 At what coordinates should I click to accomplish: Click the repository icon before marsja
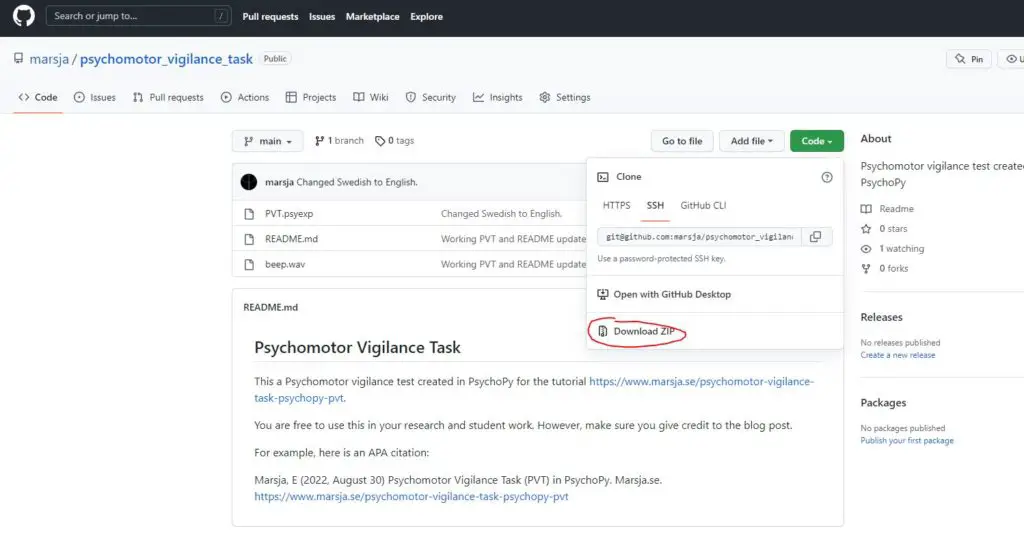click(18, 59)
